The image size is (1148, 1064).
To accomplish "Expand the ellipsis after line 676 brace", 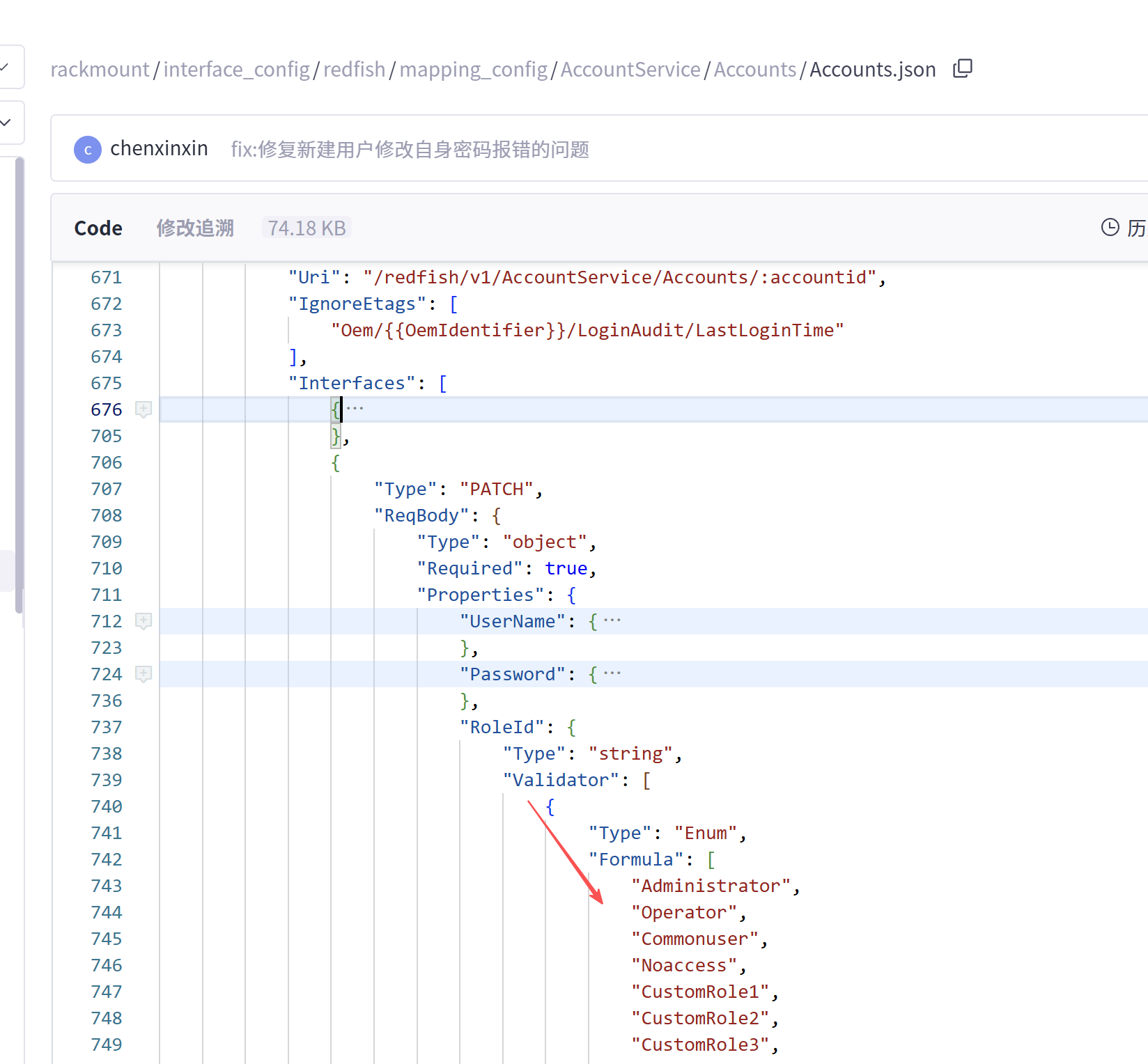I will pyautogui.click(x=355, y=409).
